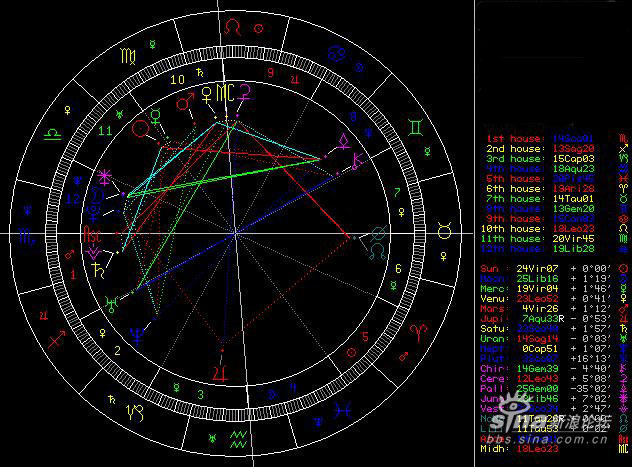Select the green Gemini sign glyph
Viewport: 632px width, 467px height.
pos(416,128)
